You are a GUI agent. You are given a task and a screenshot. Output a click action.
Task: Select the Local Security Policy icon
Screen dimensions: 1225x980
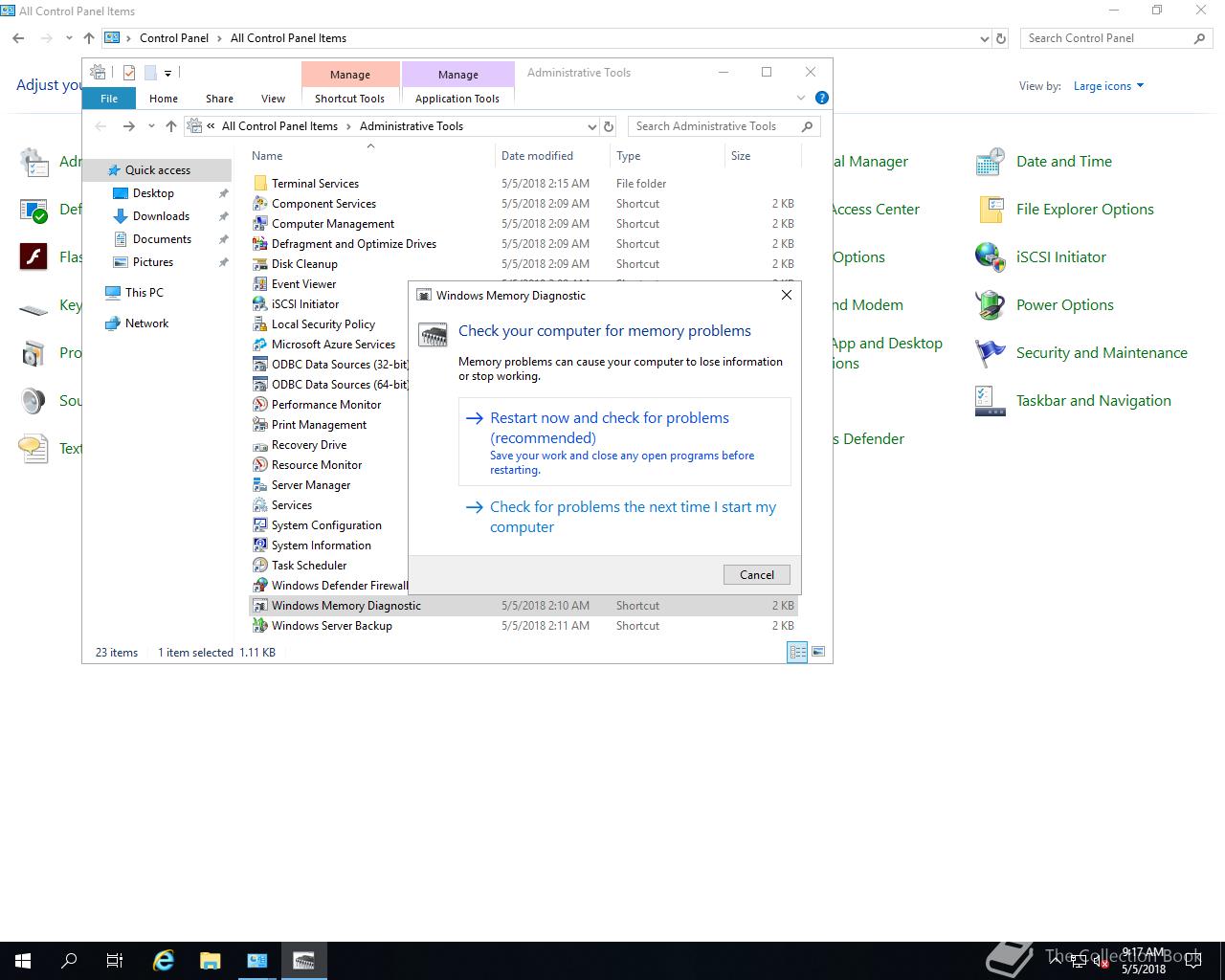point(259,324)
